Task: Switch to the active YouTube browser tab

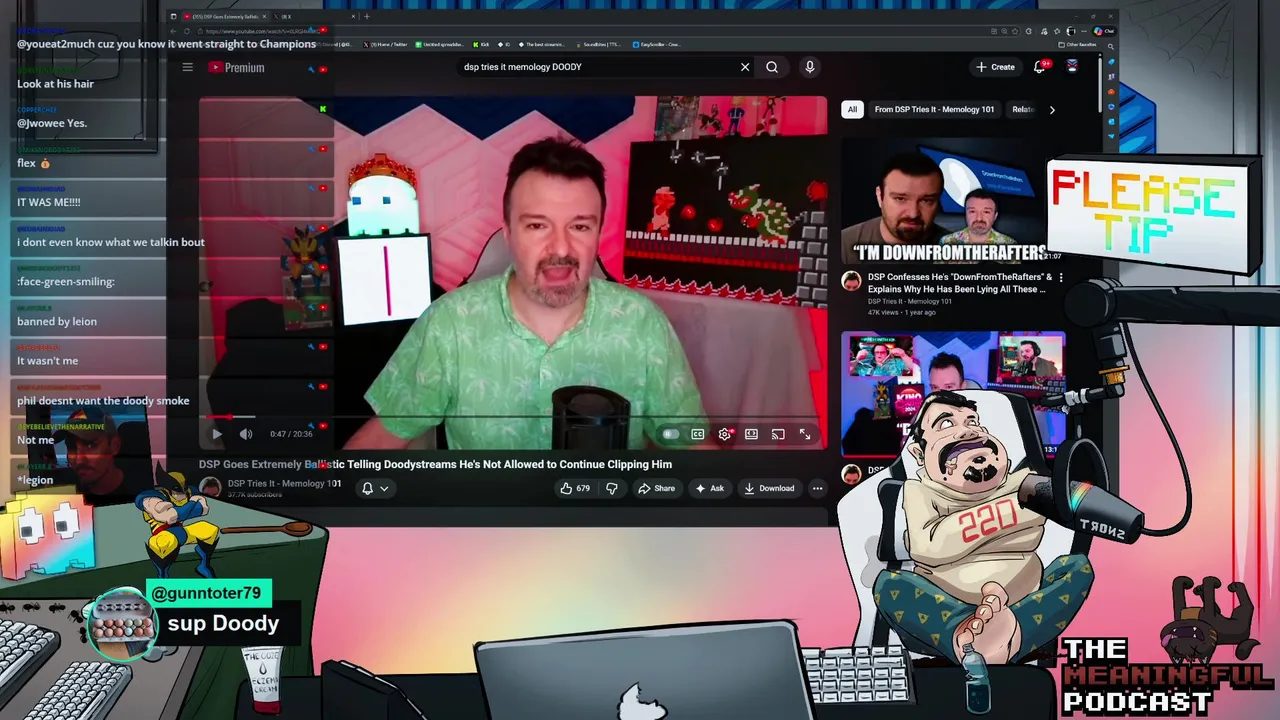Action: (x=225, y=16)
